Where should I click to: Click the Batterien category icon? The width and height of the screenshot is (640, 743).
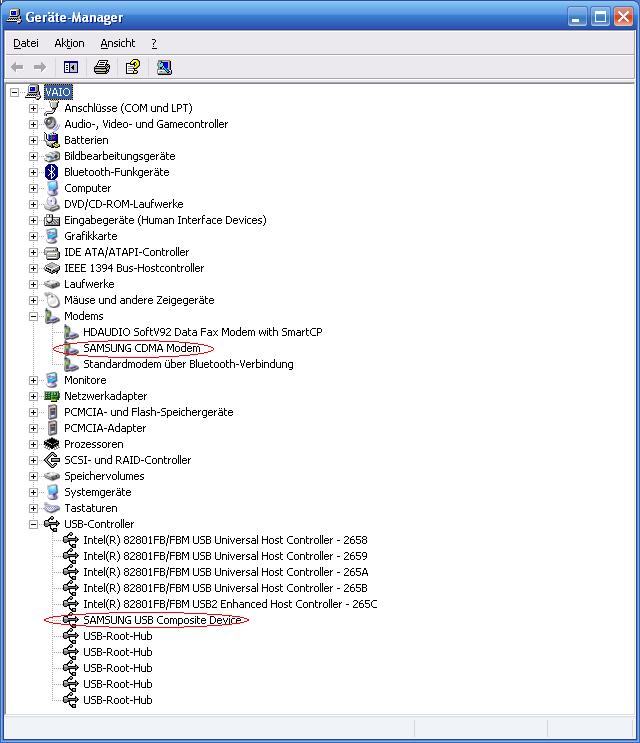(x=52, y=140)
